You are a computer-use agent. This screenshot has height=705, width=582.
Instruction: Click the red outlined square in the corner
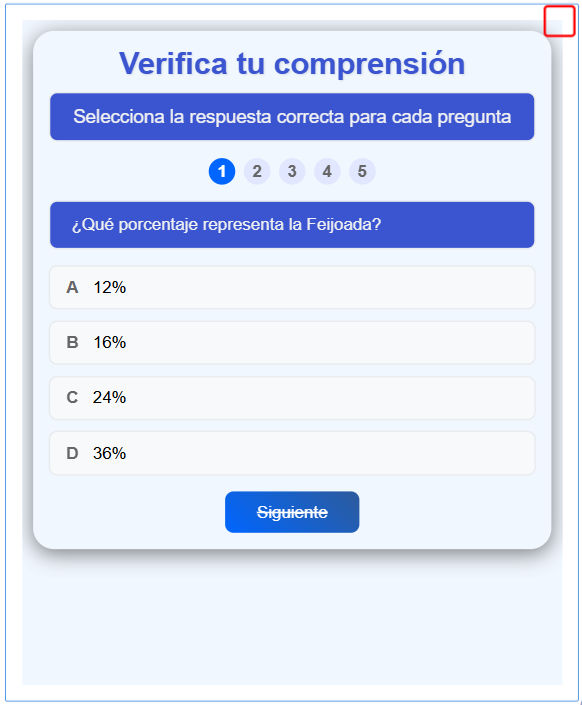coord(560,21)
